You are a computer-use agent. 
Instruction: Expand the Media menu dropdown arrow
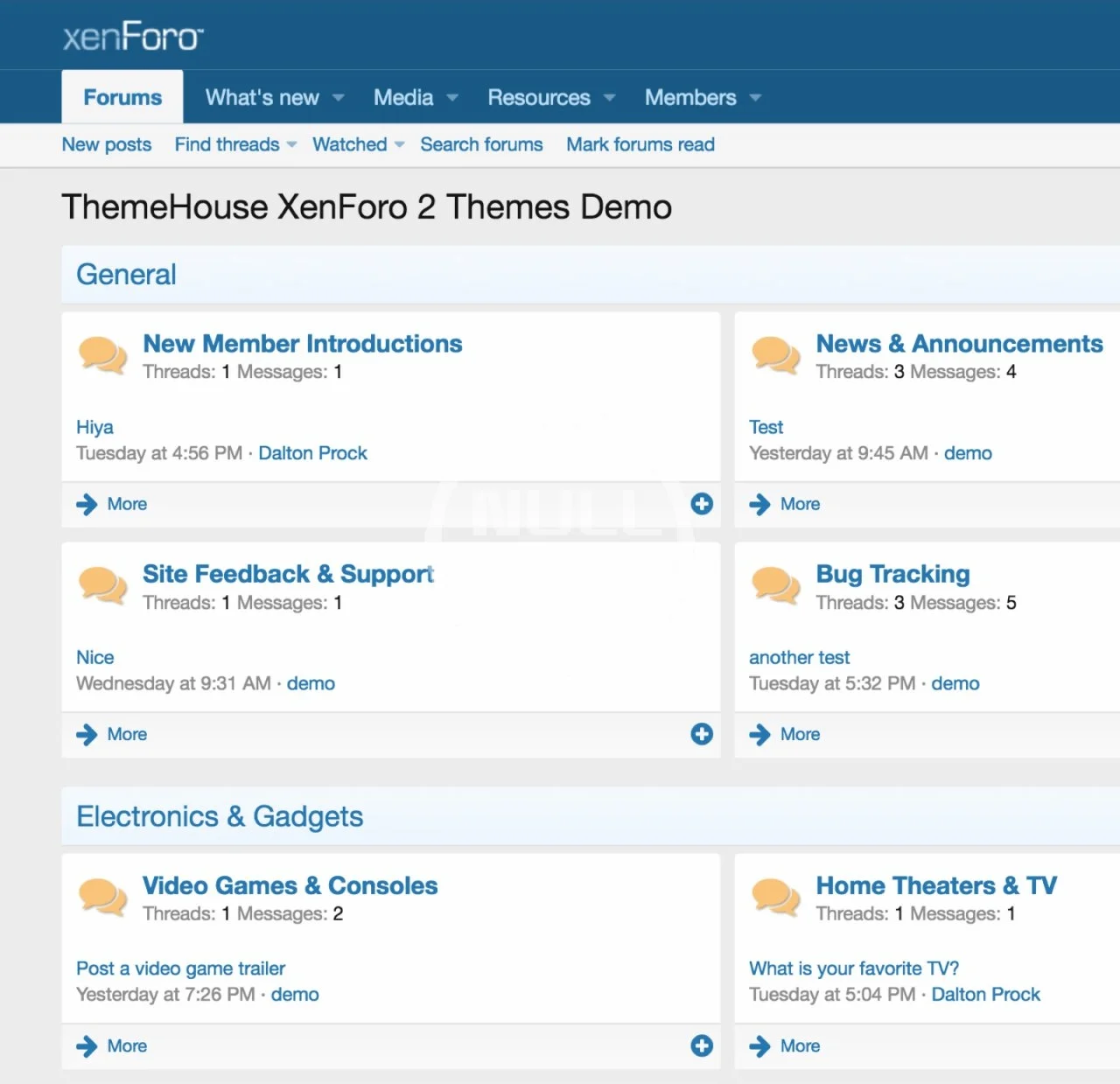pos(452,98)
